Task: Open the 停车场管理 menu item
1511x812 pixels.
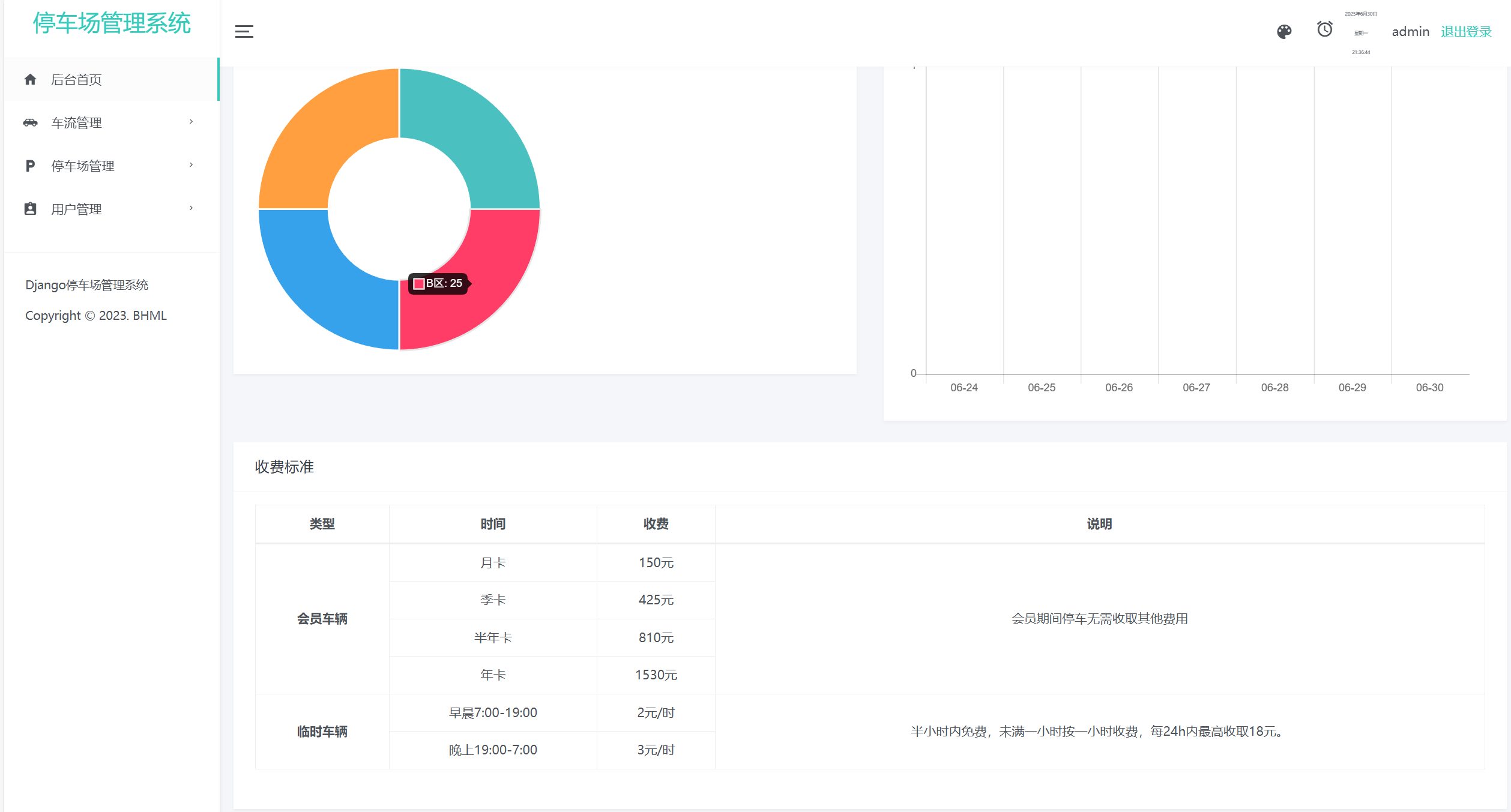Action: [x=111, y=166]
